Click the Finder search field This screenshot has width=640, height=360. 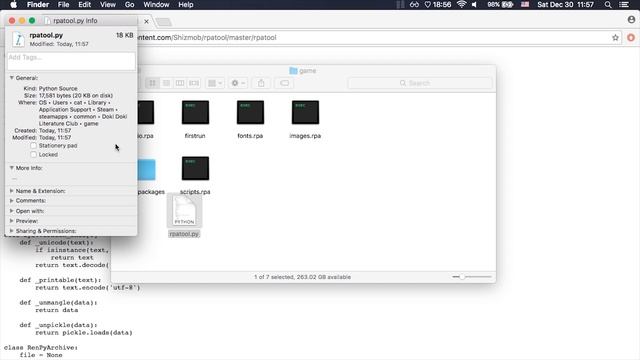[x=420, y=83]
